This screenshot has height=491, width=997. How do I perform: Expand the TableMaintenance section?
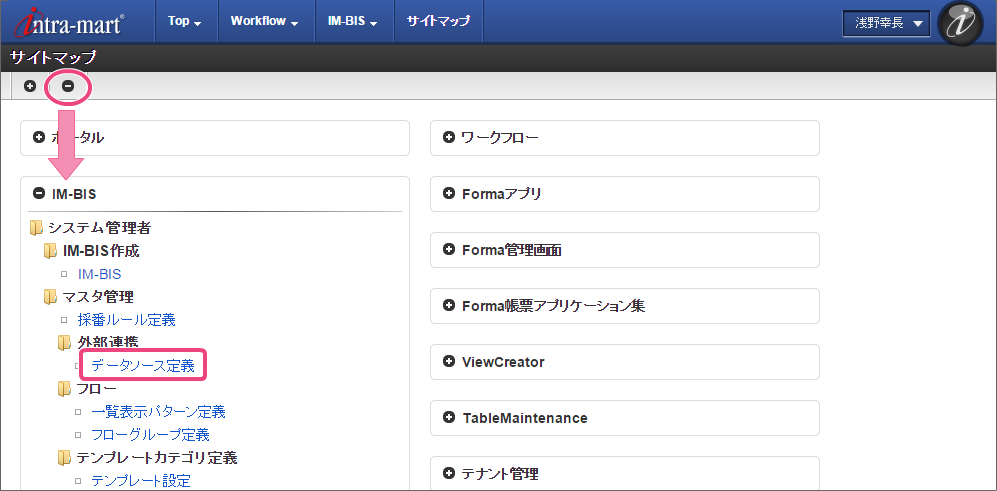pyautogui.click(x=448, y=418)
